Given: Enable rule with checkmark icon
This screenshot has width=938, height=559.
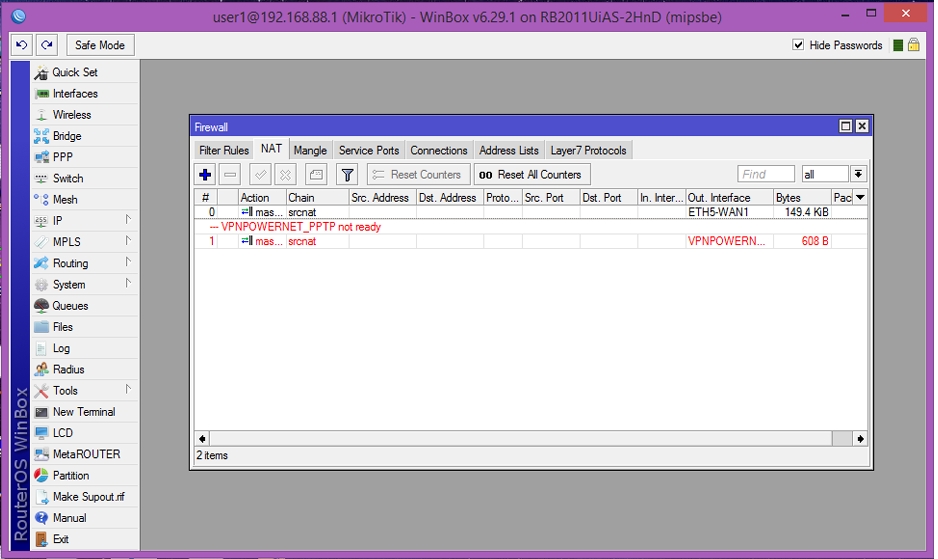Looking at the screenshot, I should [260, 175].
